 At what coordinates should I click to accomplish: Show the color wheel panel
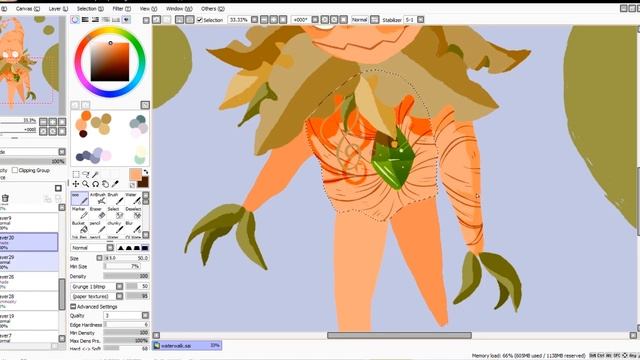75,20
